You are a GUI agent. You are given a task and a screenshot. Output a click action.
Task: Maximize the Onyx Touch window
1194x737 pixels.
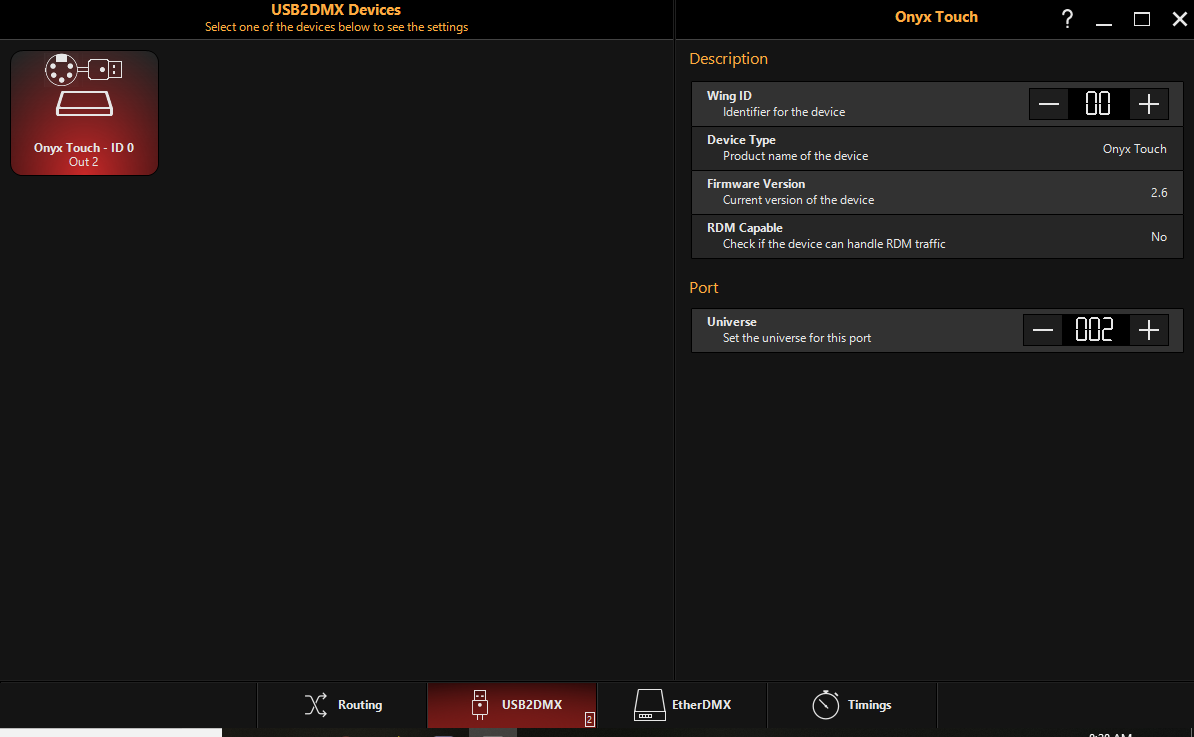coord(1141,19)
